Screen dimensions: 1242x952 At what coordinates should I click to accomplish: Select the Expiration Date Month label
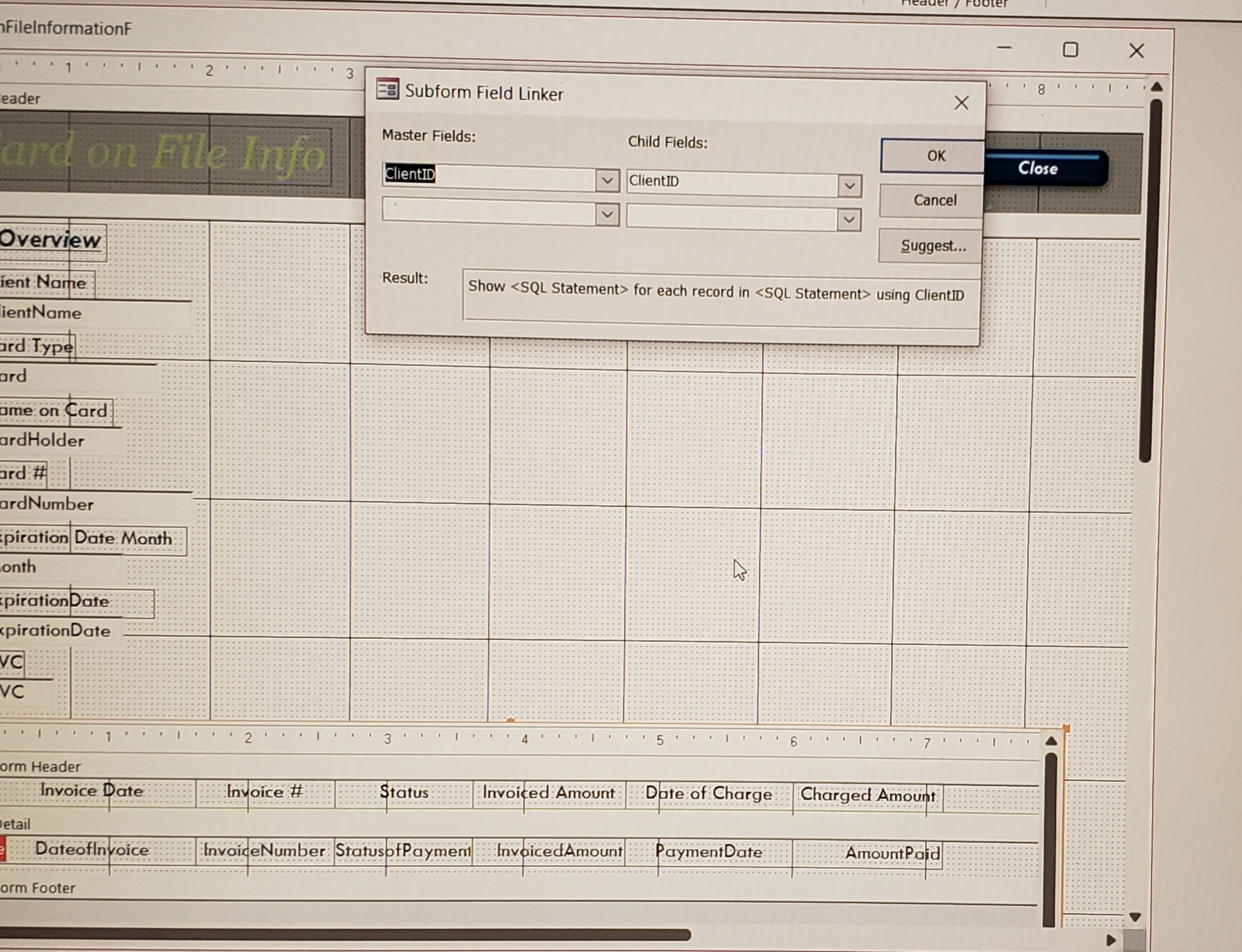click(x=92, y=539)
